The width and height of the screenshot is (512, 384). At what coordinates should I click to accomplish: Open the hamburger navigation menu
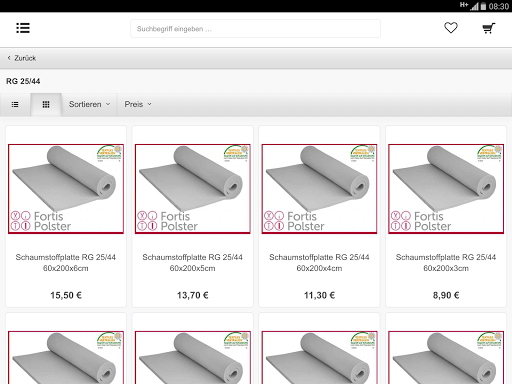tap(23, 28)
